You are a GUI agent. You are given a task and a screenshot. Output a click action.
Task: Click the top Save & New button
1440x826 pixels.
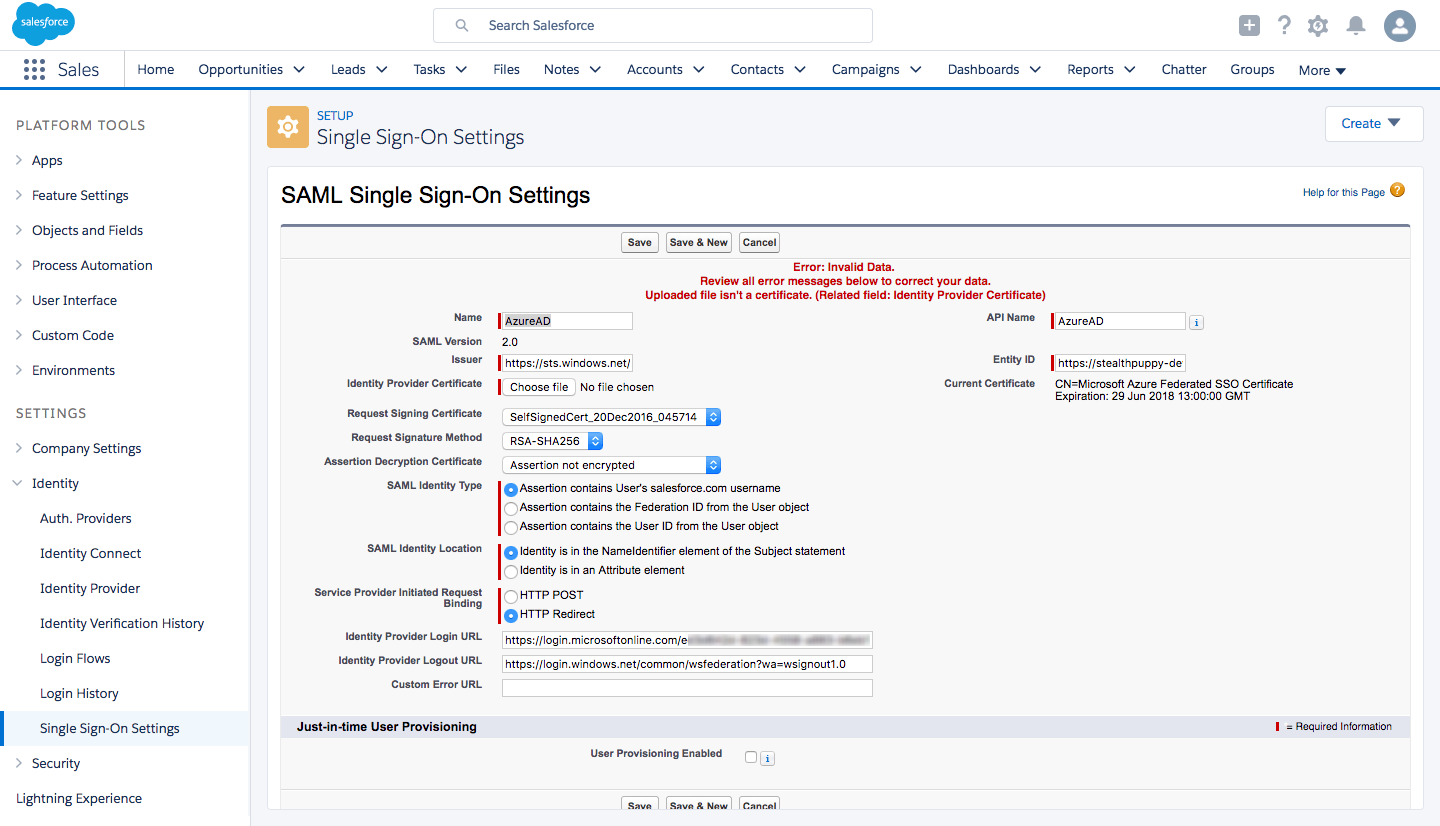[699, 243]
